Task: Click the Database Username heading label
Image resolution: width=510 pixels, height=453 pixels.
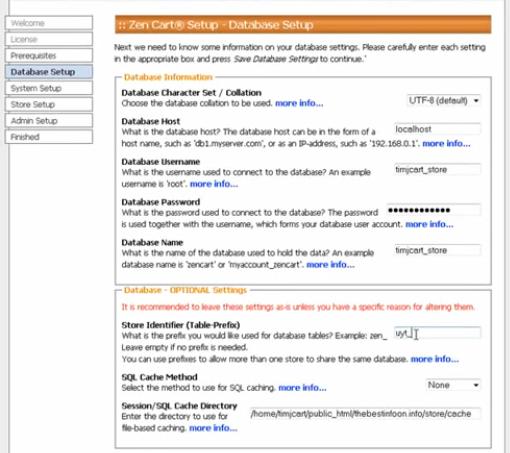Action: pyautogui.click(x=161, y=162)
